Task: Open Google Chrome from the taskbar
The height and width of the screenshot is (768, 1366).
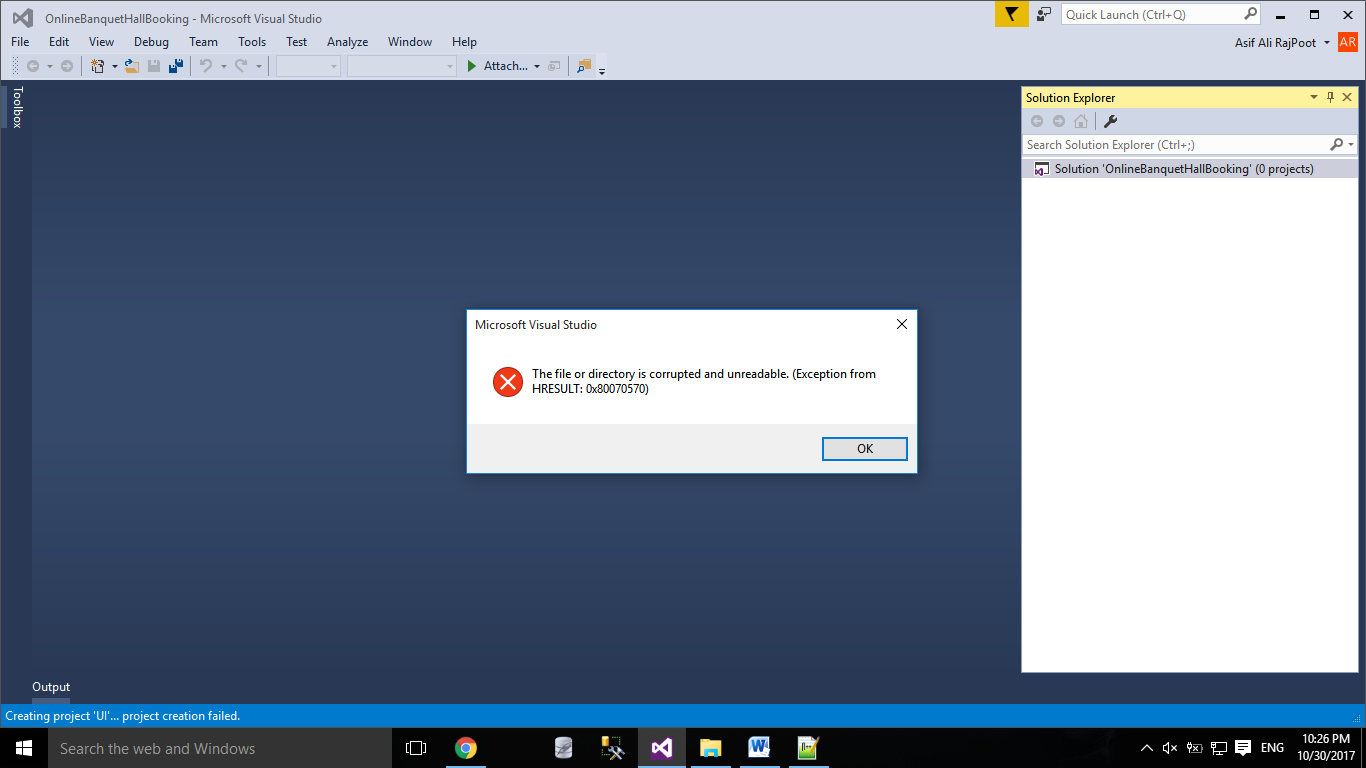Action: tap(465, 748)
